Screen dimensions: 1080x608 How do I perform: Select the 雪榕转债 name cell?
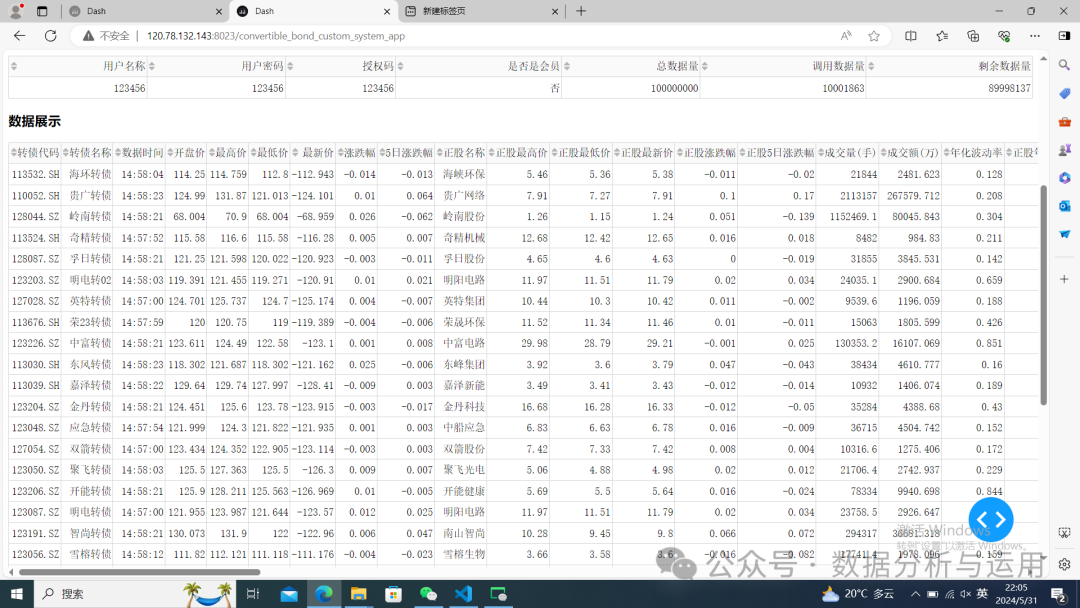pos(87,554)
